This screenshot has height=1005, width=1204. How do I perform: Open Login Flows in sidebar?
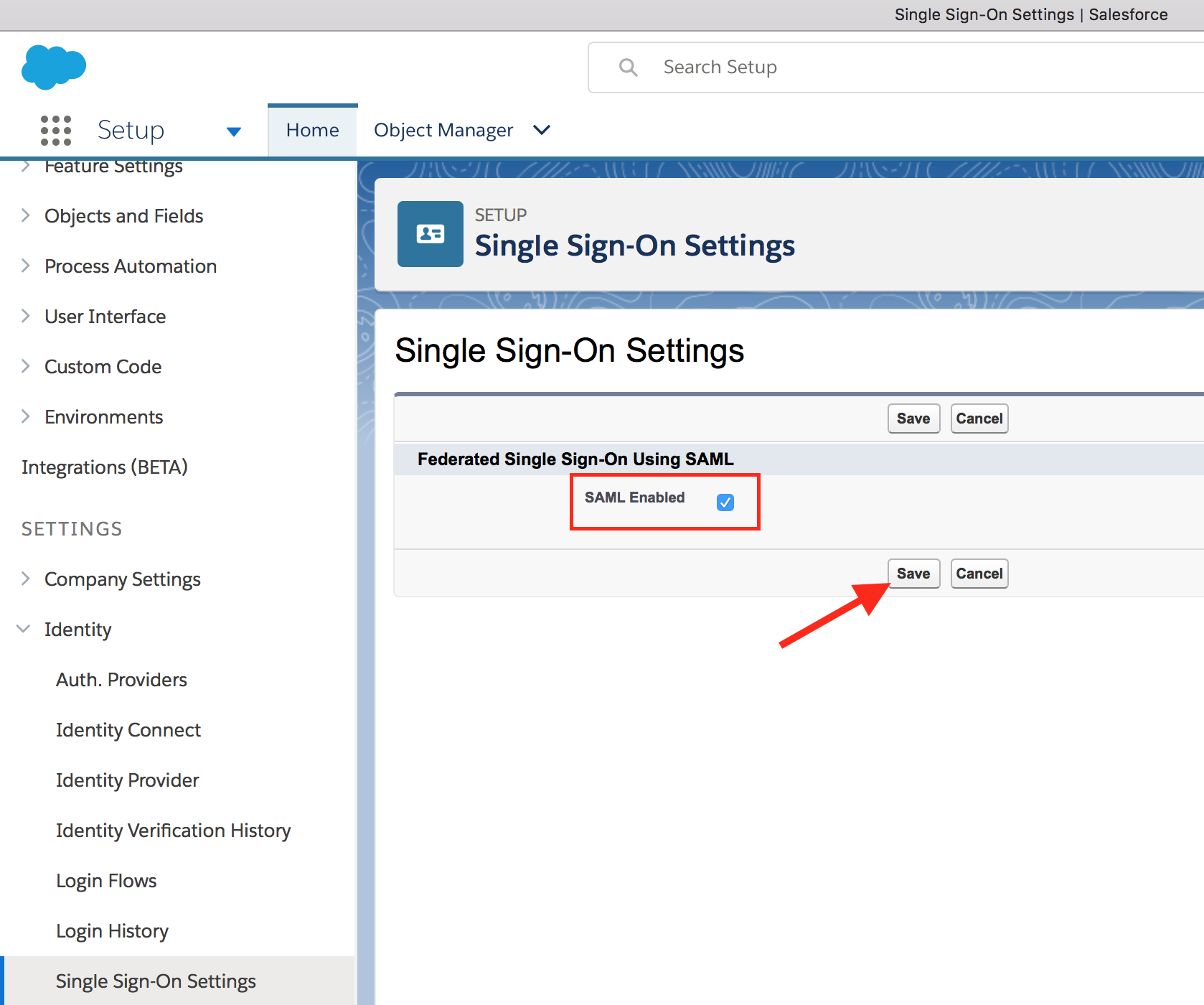(x=106, y=881)
